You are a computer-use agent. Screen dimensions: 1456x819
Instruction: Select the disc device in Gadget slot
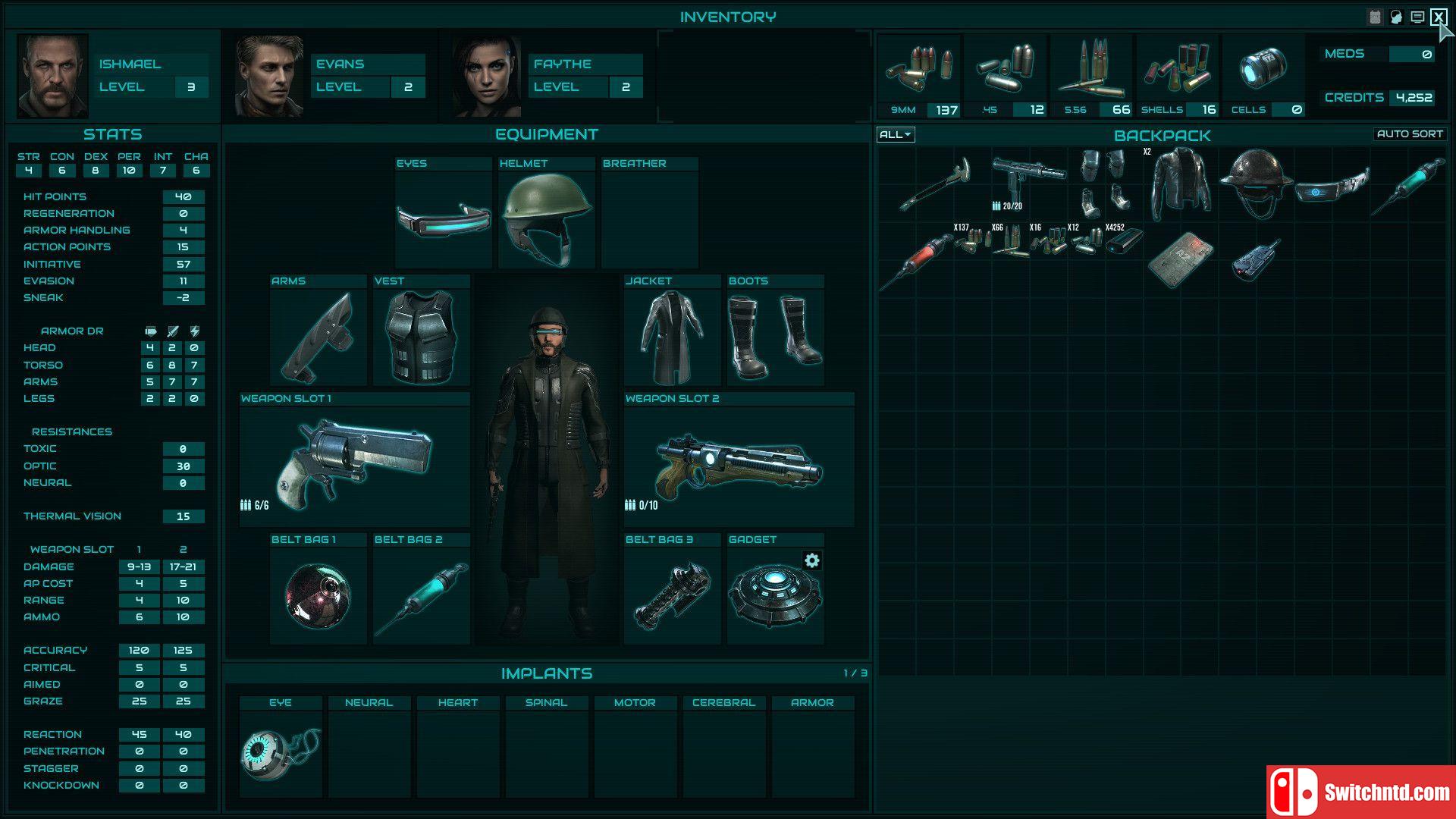click(775, 595)
